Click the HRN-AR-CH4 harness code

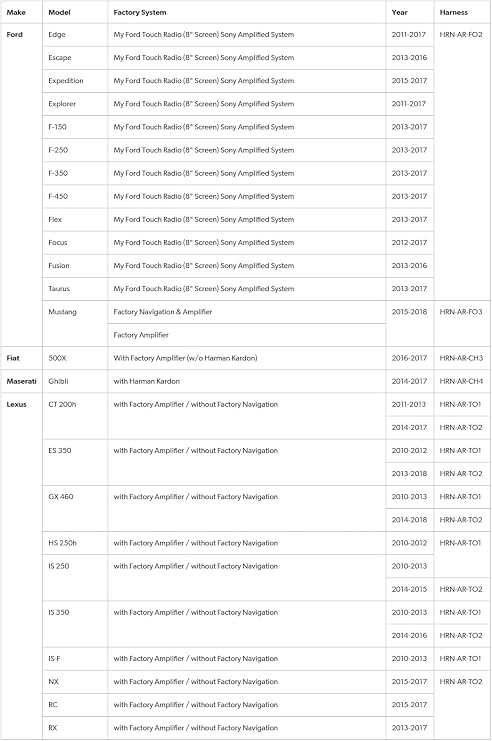(461, 381)
